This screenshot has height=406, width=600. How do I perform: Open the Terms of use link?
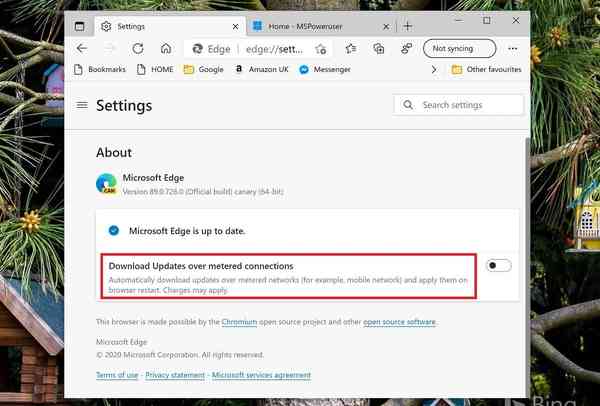(x=117, y=375)
